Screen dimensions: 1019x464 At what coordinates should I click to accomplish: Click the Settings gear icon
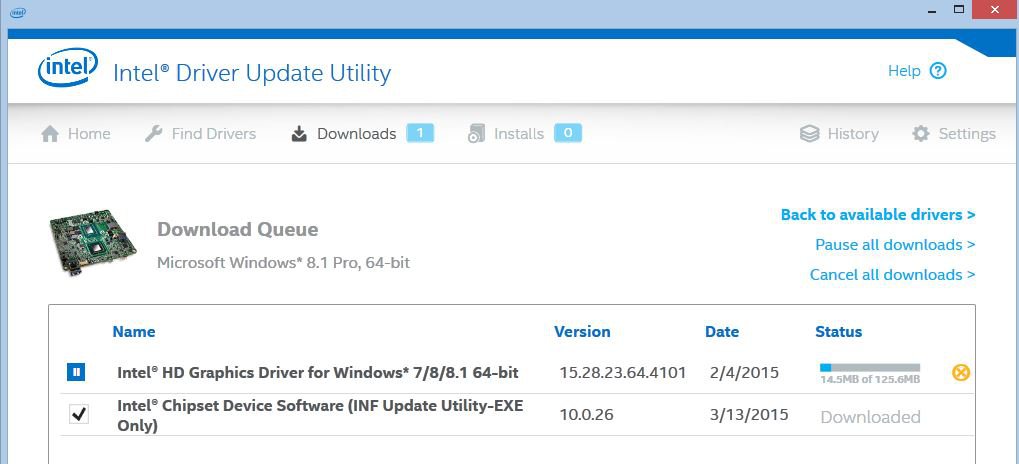[x=921, y=134]
